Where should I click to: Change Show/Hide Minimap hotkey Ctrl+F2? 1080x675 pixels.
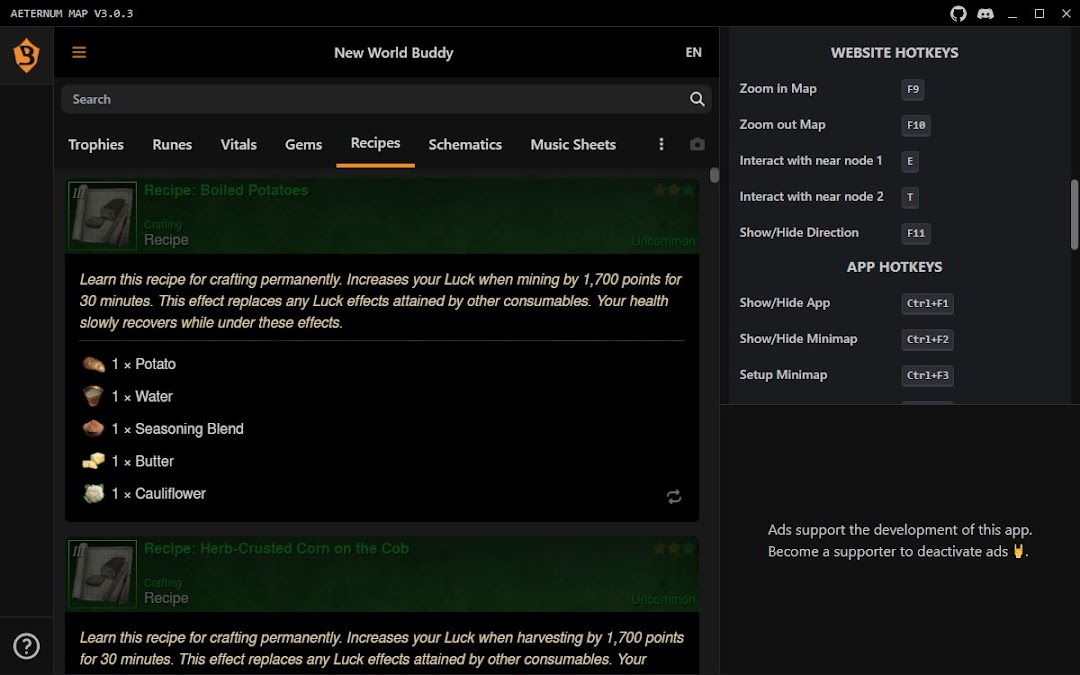click(928, 339)
